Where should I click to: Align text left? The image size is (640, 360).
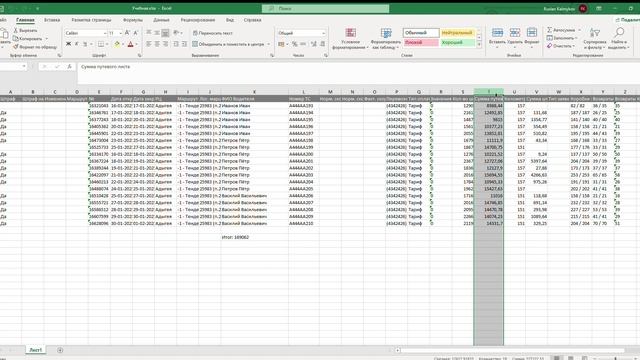149,44
